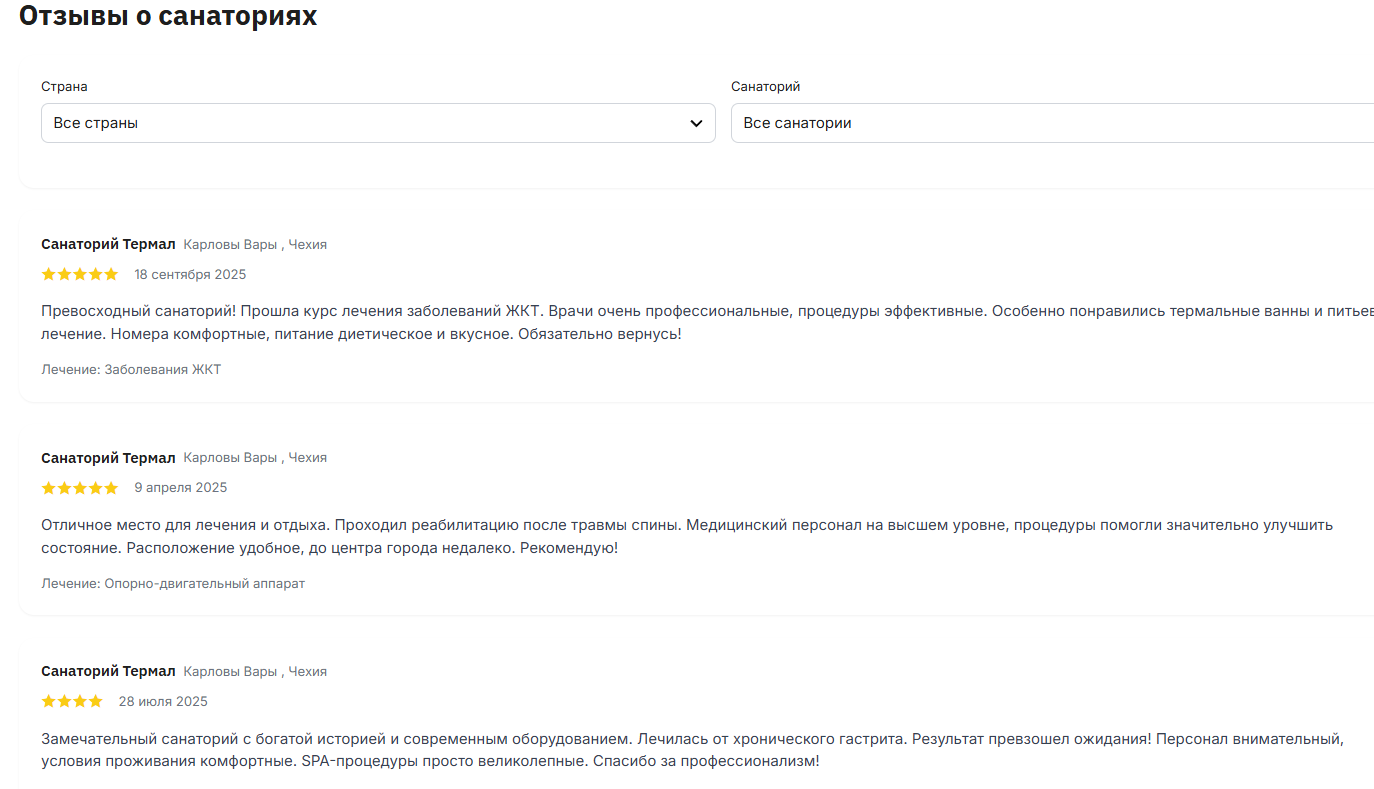Click the review text starting Отличное место
The image size is (1374, 789).
[x=688, y=537]
